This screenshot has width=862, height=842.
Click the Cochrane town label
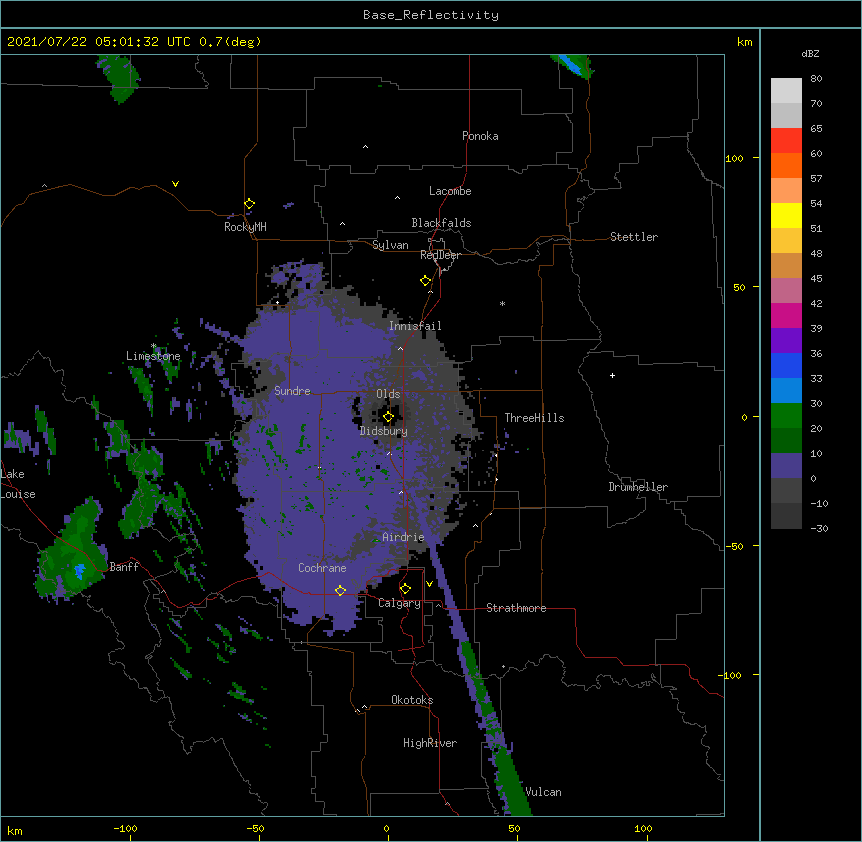[x=322, y=568]
